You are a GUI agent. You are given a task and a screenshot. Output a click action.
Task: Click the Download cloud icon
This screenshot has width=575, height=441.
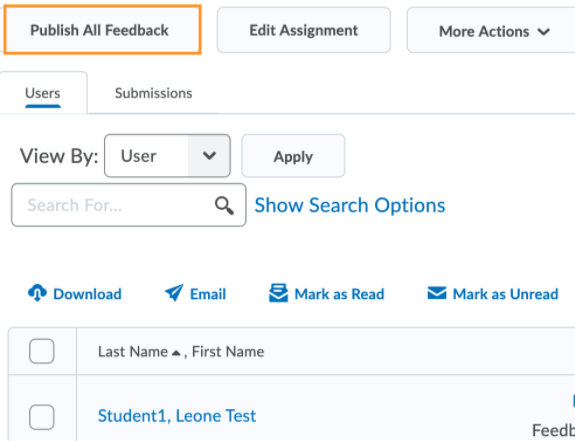pyautogui.click(x=37, y=293)
